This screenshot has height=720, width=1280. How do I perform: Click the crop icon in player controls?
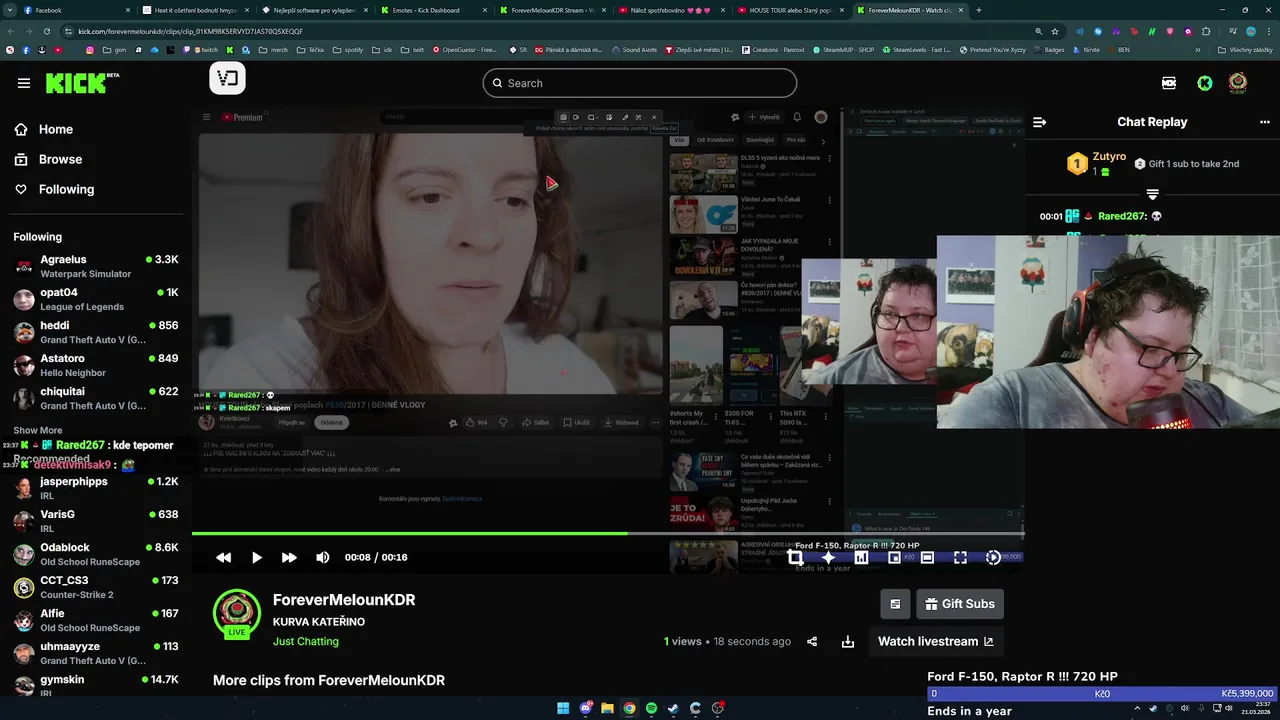tap(795, 557)
